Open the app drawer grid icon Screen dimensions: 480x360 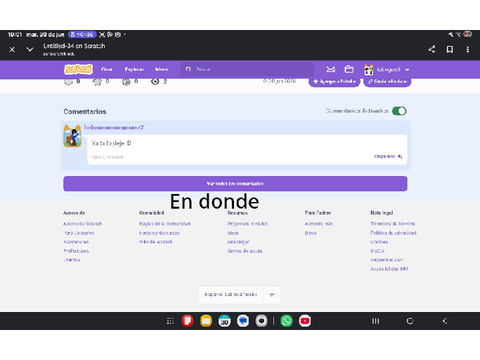coord(170,321)
